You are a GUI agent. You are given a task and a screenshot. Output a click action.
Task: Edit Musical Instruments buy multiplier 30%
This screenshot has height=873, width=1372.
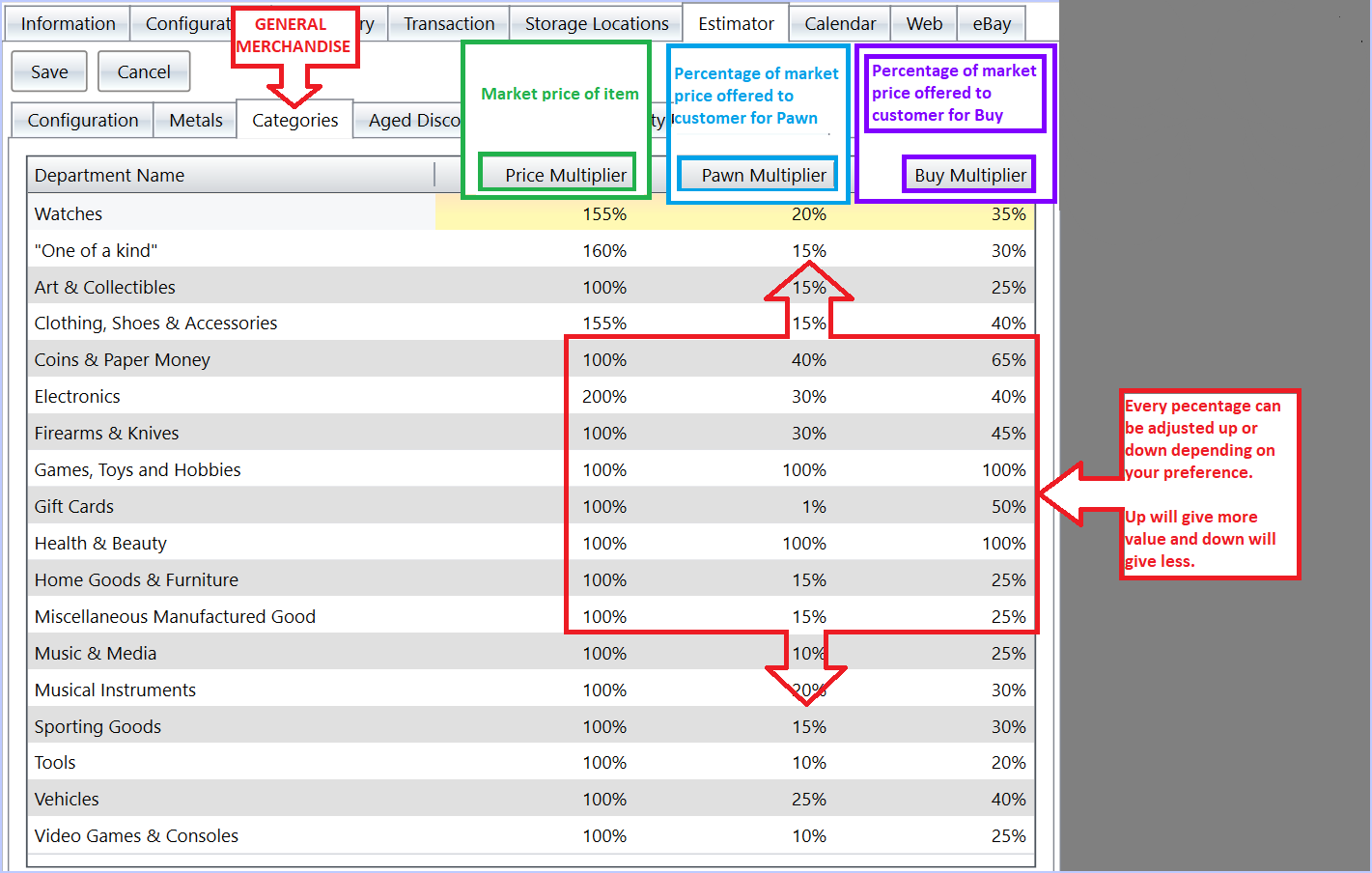[x=1008, y=690]
